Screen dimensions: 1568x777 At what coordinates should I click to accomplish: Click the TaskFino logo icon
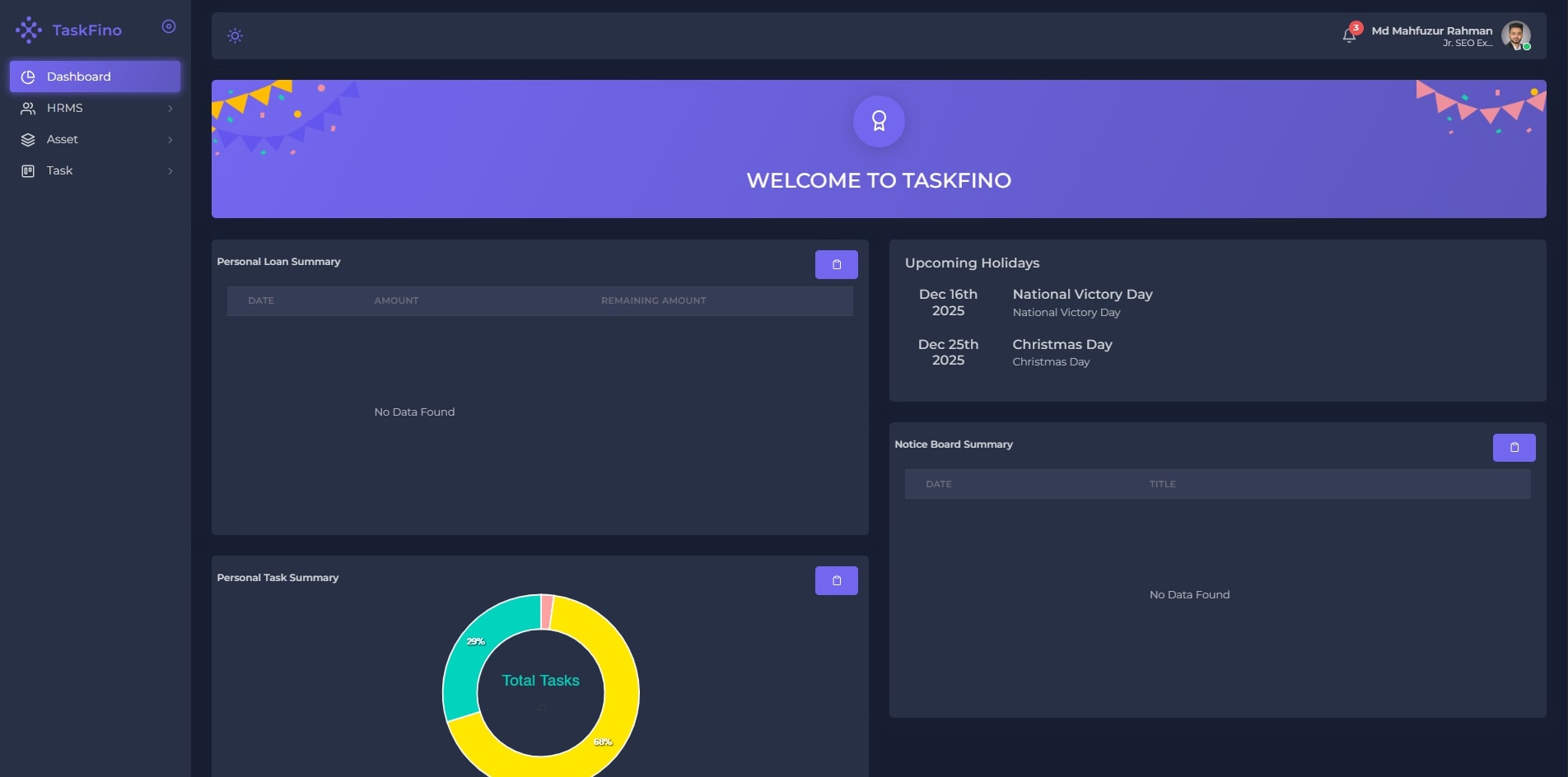pos(30,30)
